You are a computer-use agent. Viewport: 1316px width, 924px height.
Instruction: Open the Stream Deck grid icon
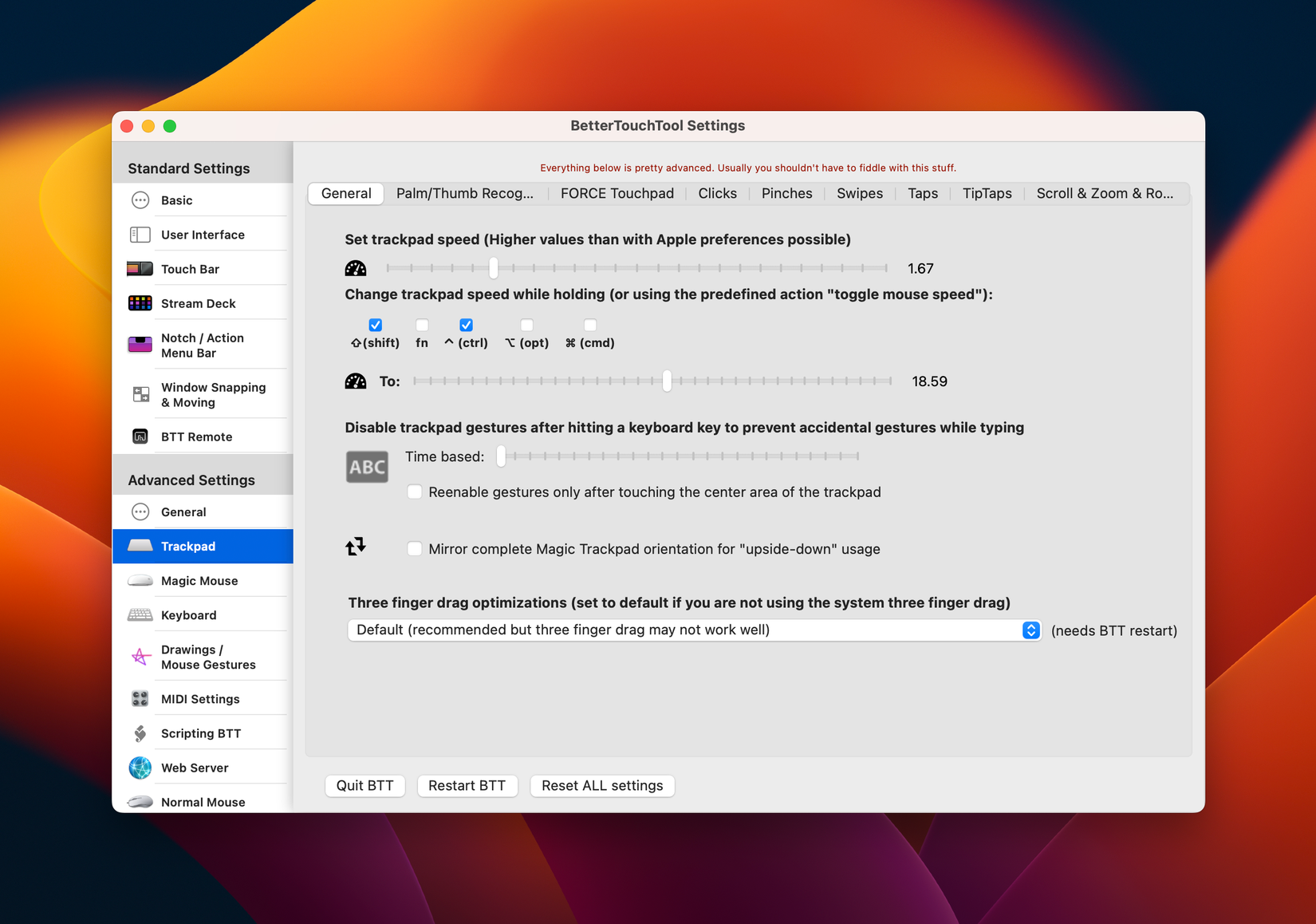tap(140, 303)
